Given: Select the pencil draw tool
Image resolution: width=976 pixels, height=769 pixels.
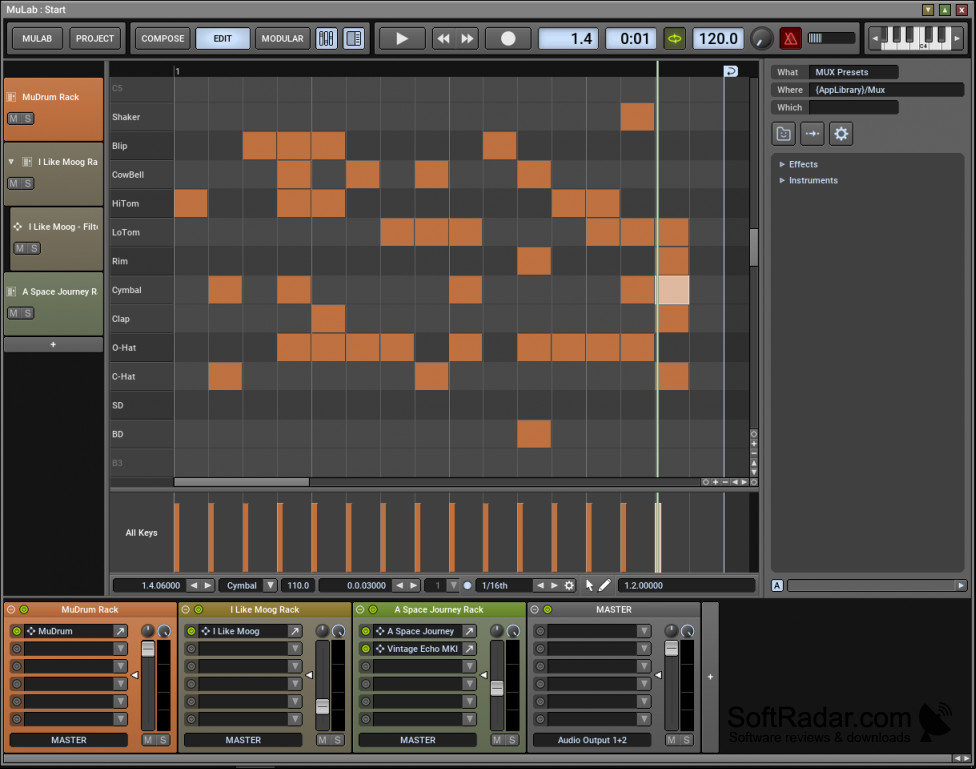Looking at the screenshot, I should (604, 585).
